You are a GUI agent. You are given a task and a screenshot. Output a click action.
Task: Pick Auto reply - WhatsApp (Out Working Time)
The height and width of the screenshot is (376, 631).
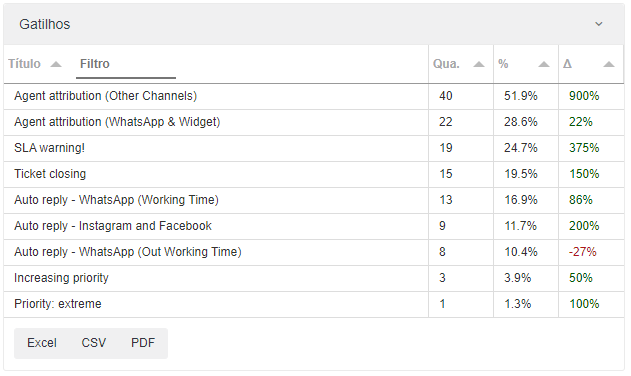tap(314, 252)
